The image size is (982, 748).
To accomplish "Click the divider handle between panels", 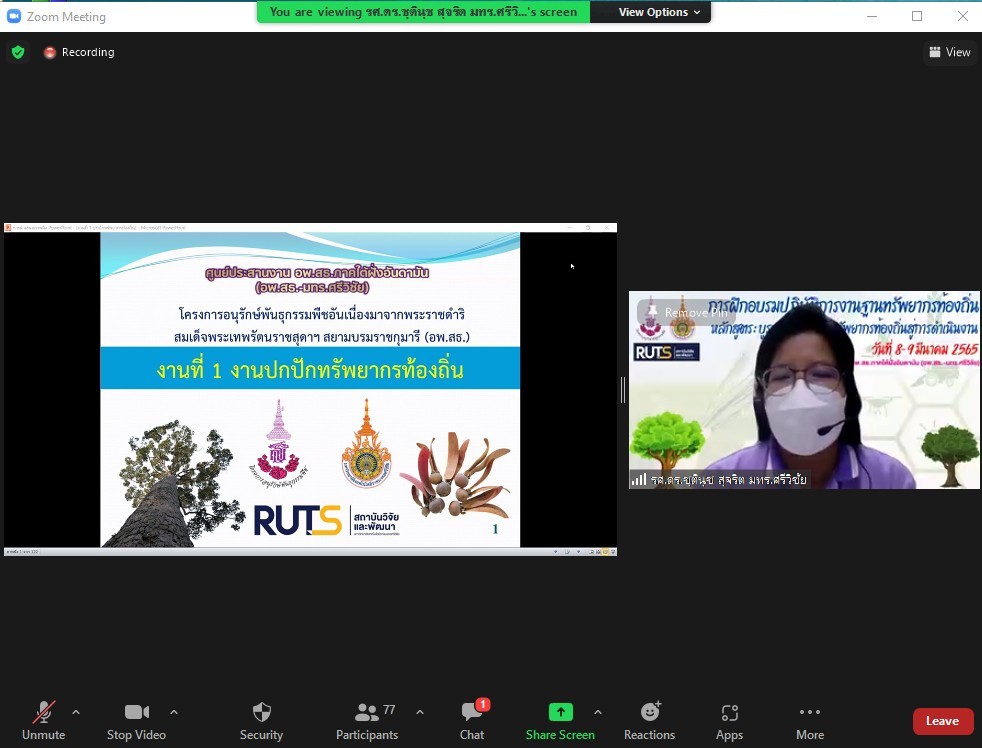I will tap(622, 390).
